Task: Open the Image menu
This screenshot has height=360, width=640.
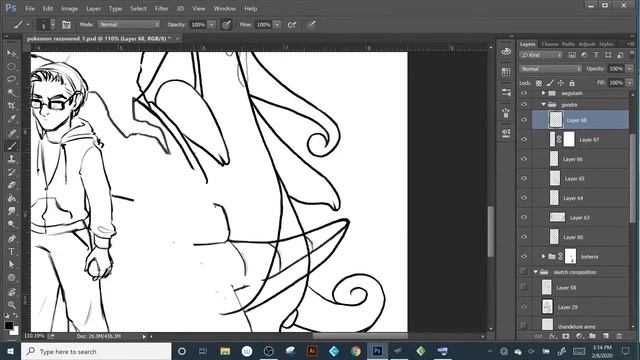Action: coord(69,9)
